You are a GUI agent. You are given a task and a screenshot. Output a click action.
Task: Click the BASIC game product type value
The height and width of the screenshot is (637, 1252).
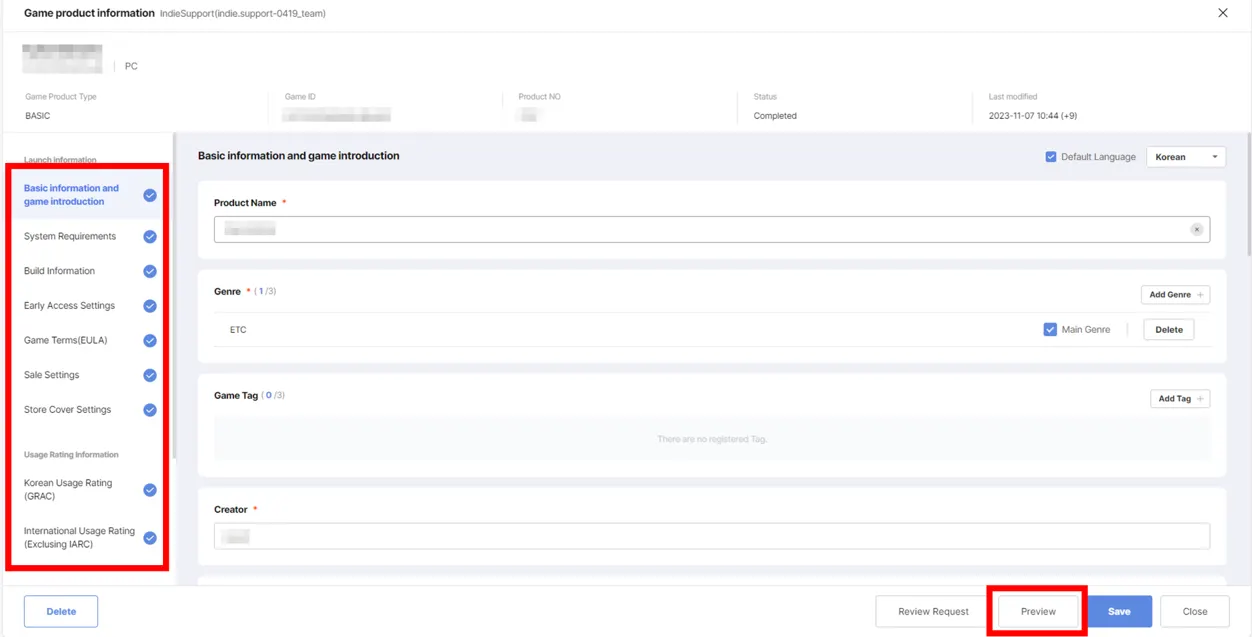[x=37, y=116]
